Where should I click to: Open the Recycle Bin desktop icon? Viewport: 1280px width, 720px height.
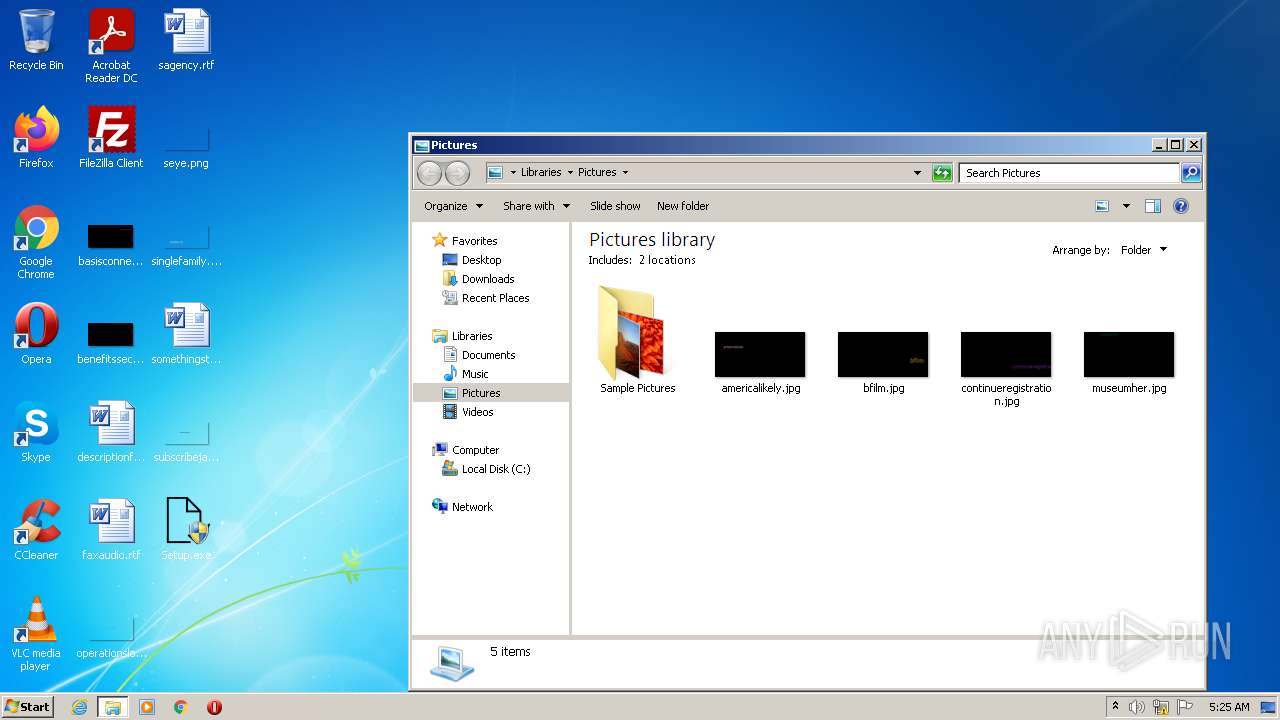click(36, 40)
